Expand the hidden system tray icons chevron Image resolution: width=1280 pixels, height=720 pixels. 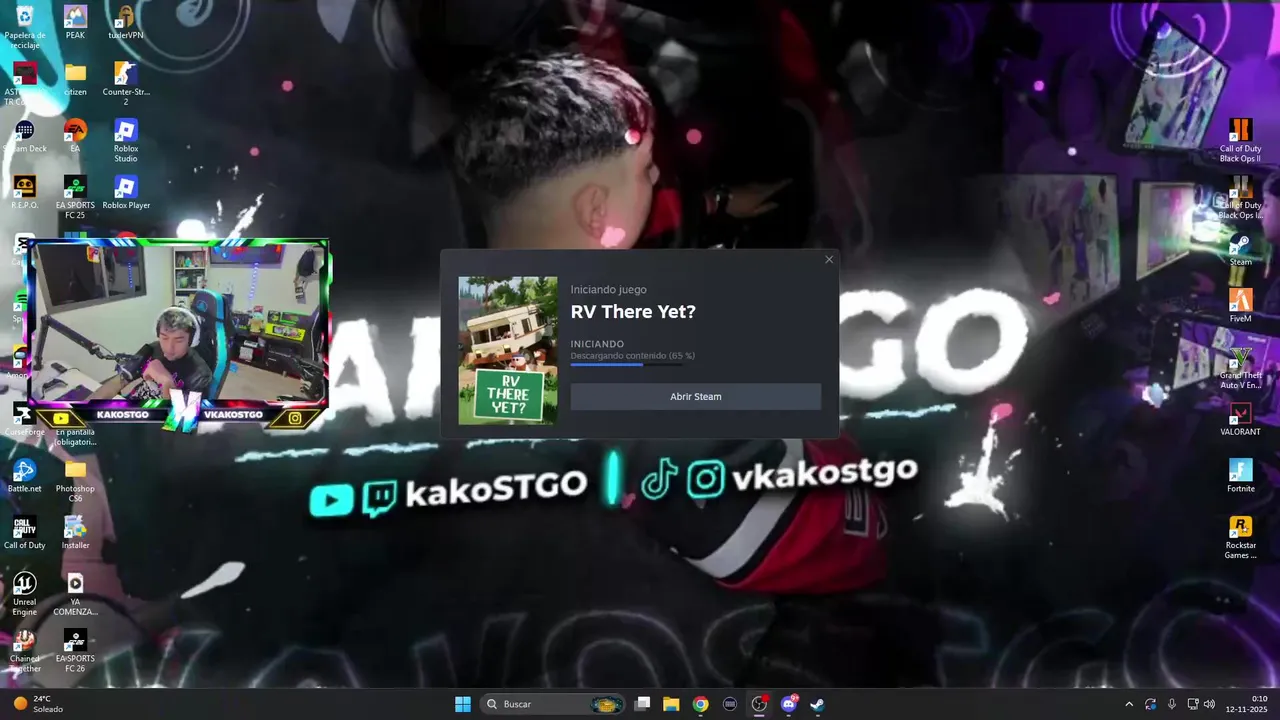(1129, 704)
